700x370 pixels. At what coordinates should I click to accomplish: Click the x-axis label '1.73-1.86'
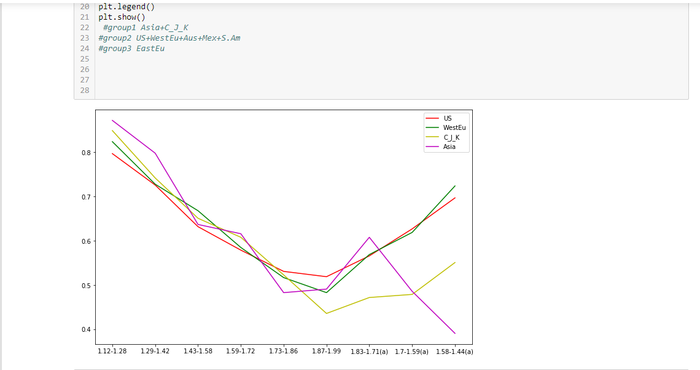click(x=283, y=351)
